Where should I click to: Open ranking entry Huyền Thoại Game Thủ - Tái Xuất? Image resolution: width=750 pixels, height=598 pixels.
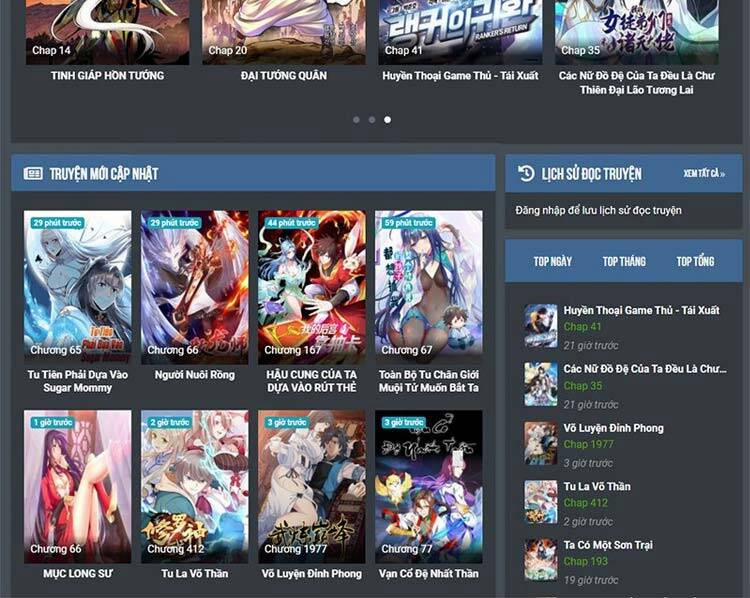(x=641, y=310)
